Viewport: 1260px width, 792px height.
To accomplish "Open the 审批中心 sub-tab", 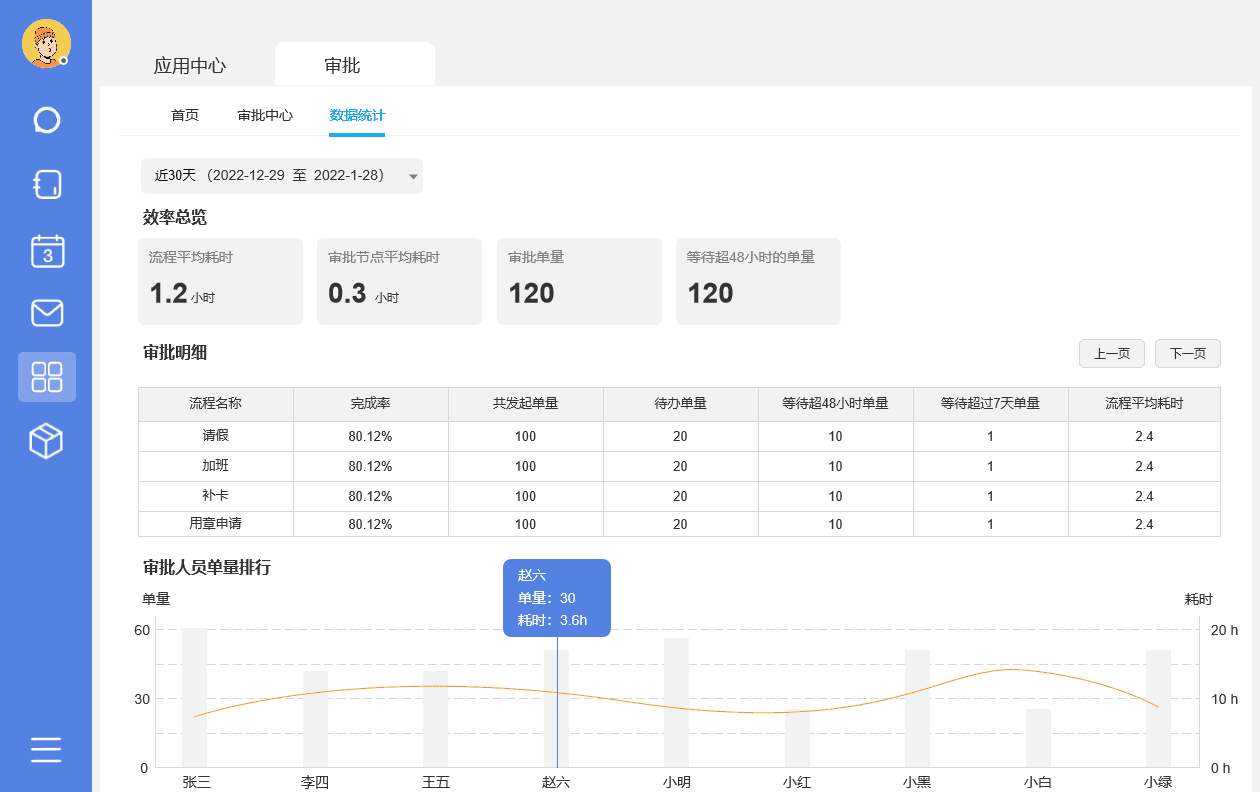I will tap(265, 115).
